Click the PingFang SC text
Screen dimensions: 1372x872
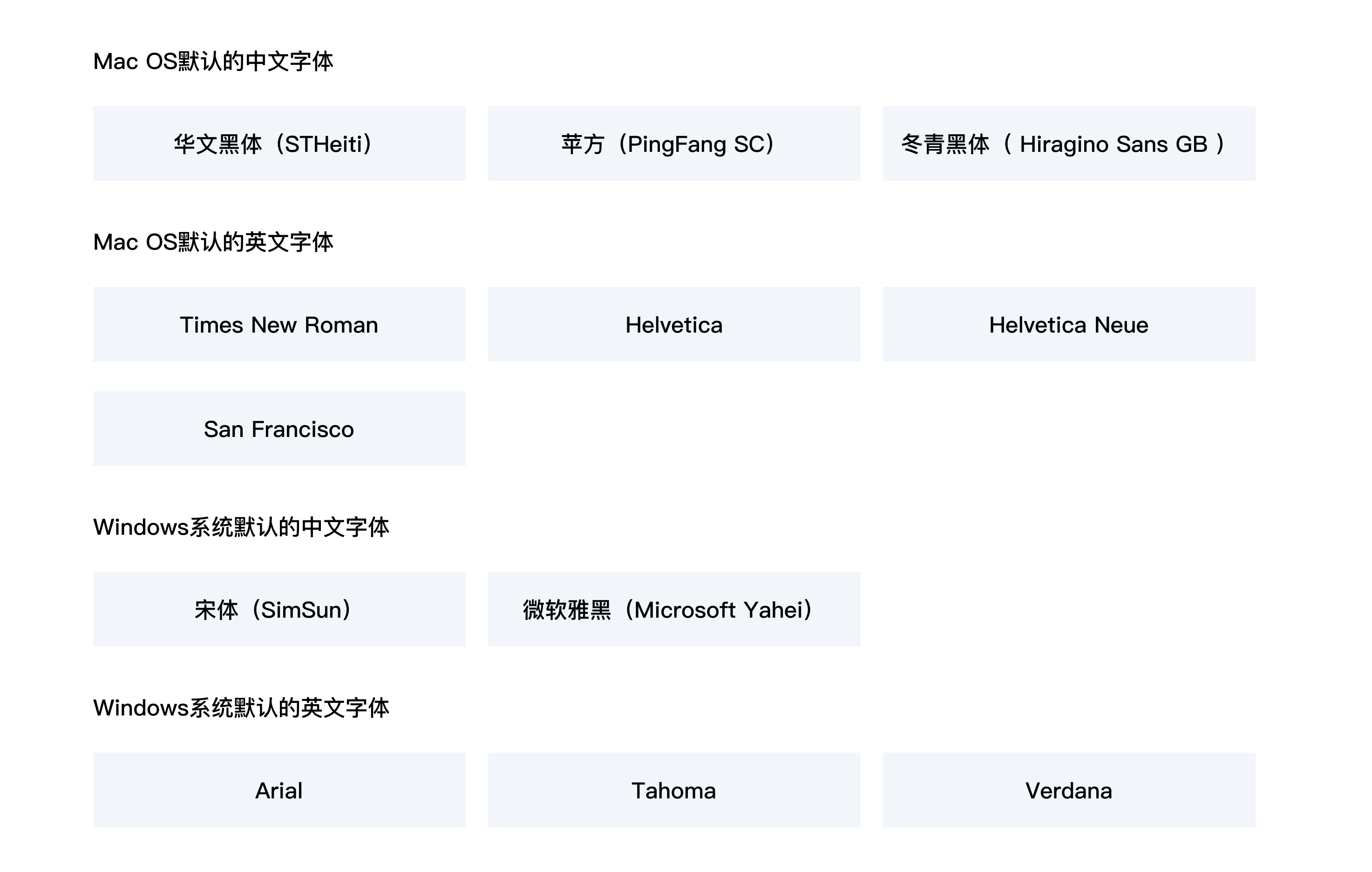pos(696,144)
